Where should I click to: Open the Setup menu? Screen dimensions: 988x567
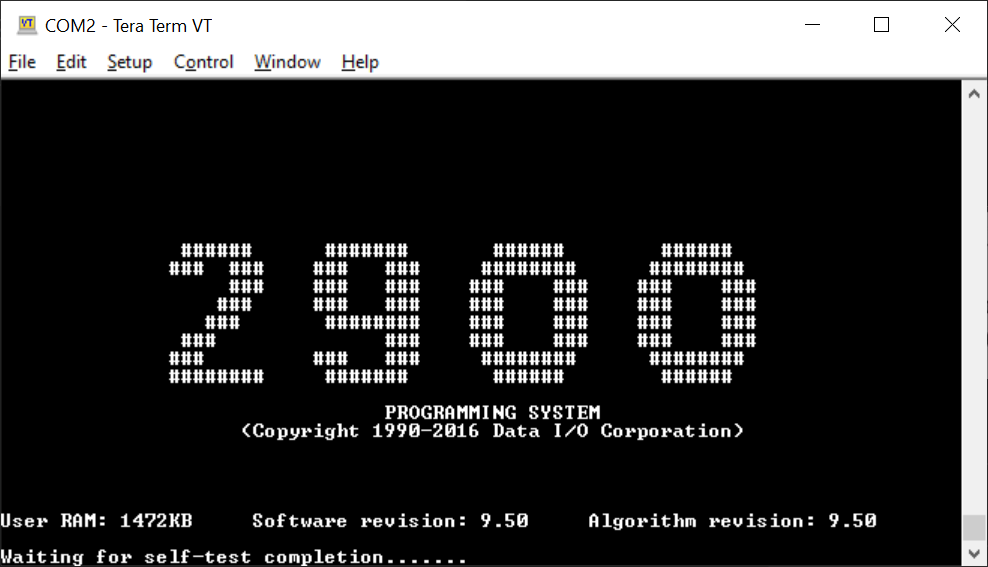pos(130,62)
